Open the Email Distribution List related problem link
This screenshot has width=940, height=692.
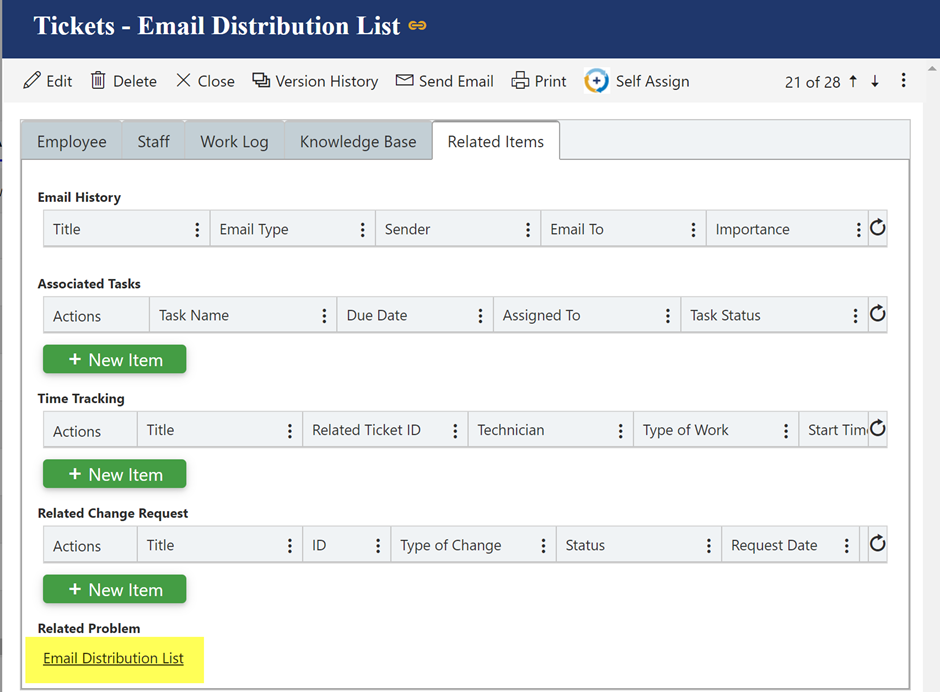tap(113, 658)
